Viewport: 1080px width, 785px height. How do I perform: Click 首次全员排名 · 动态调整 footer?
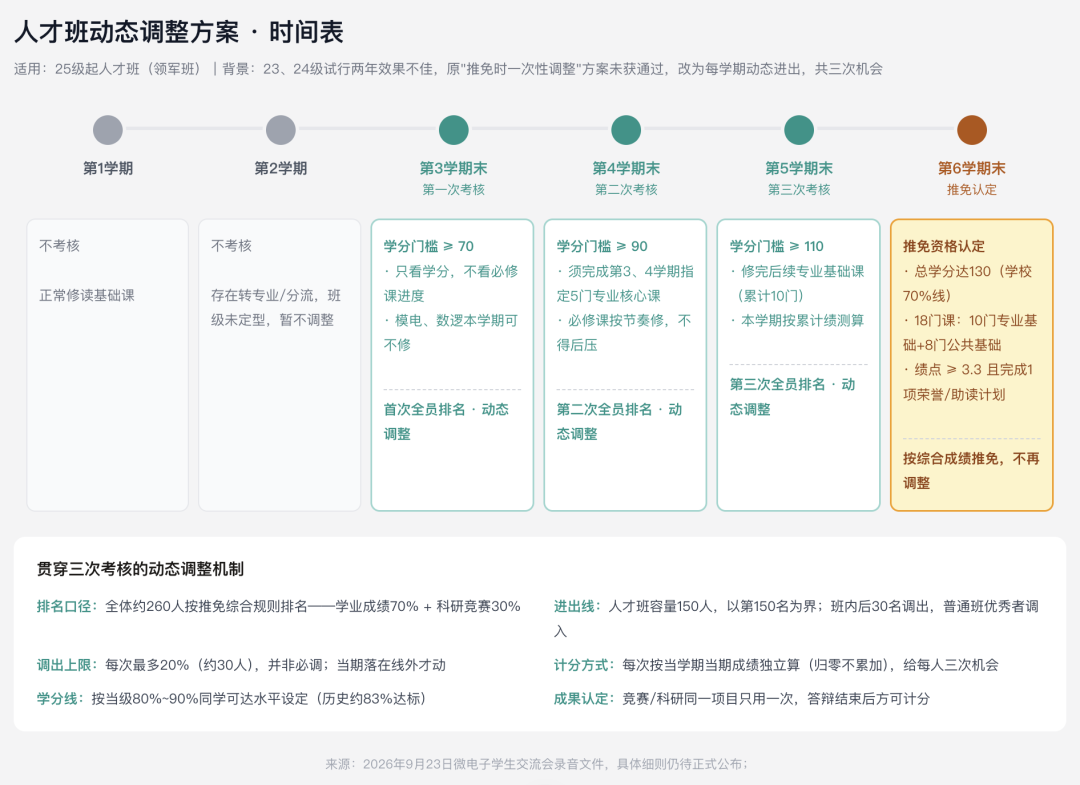point(446,421)
